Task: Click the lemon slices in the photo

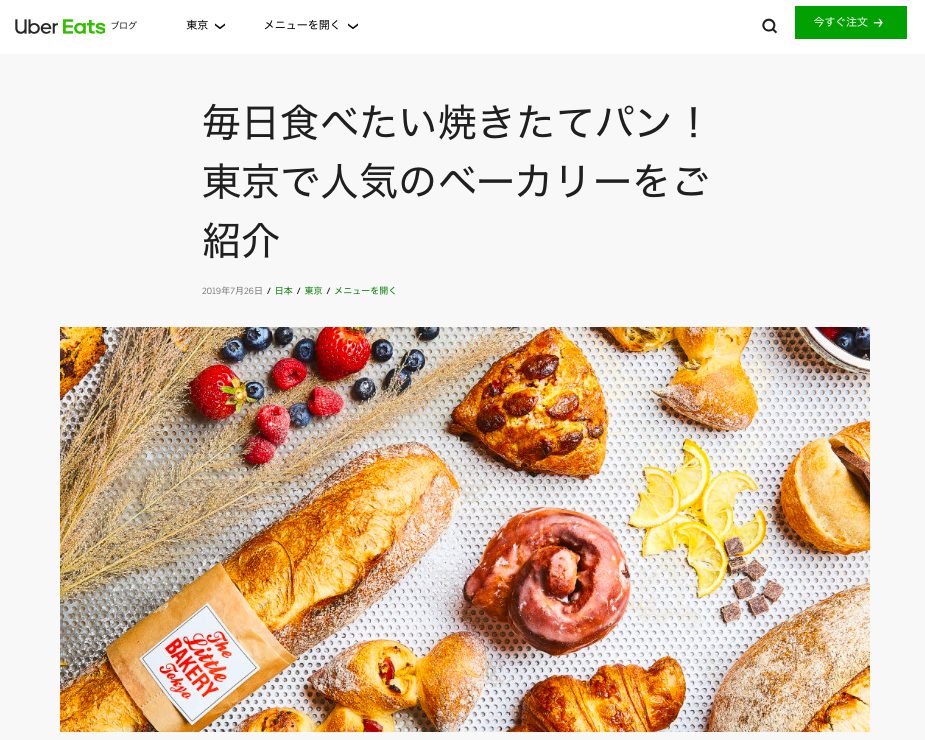Action: click(697, 517)
